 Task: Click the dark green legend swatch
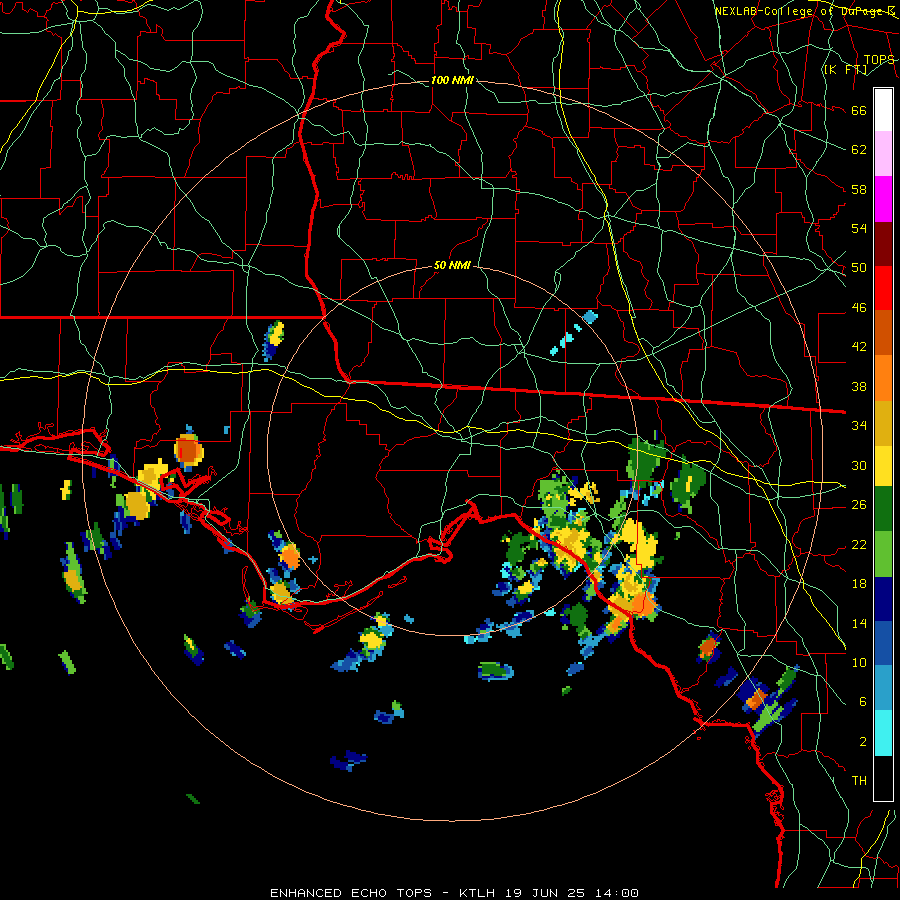[x=883, y=510]
